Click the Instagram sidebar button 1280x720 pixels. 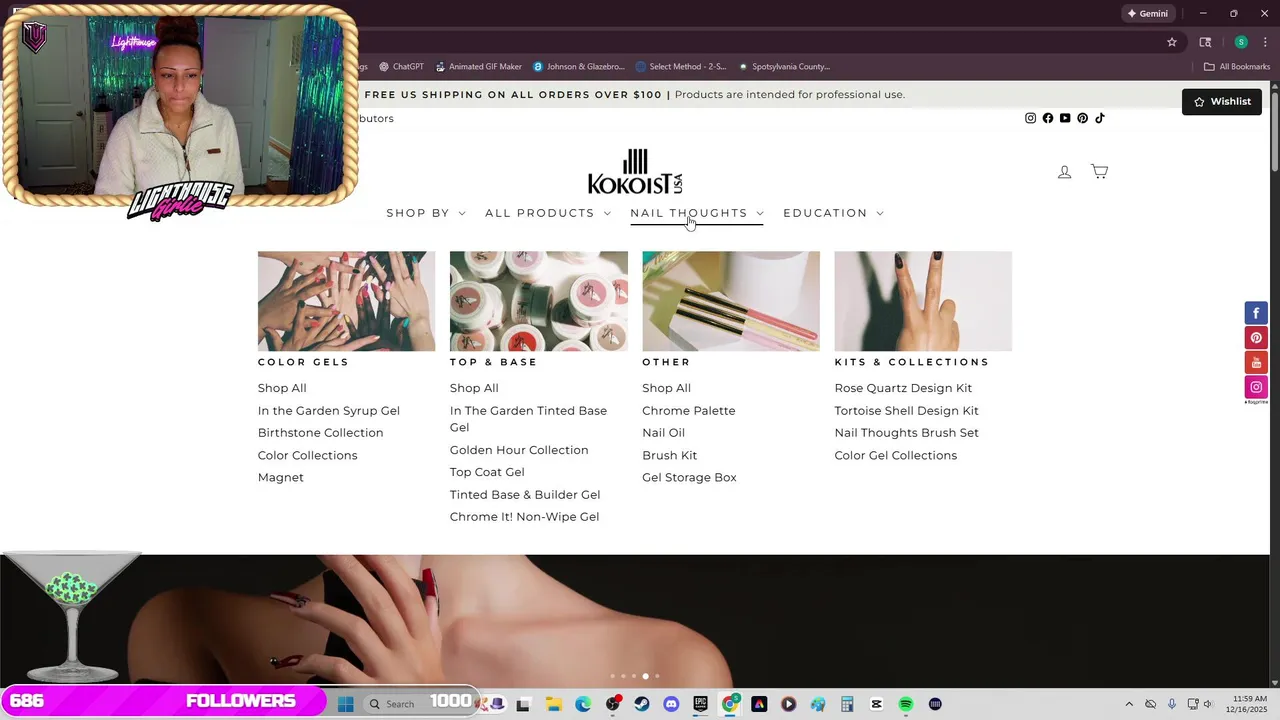click(1256, 387)
